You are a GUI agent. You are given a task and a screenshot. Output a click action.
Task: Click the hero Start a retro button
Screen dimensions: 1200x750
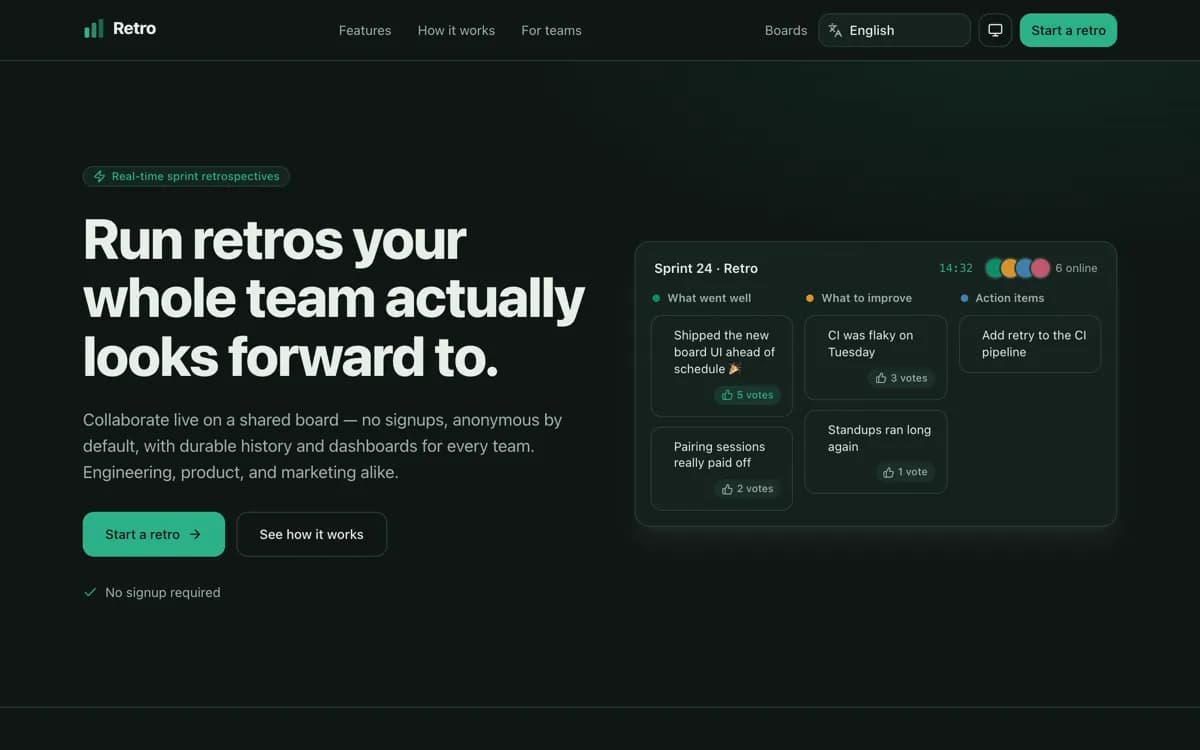pyautogui.click(x=154, y=534)
